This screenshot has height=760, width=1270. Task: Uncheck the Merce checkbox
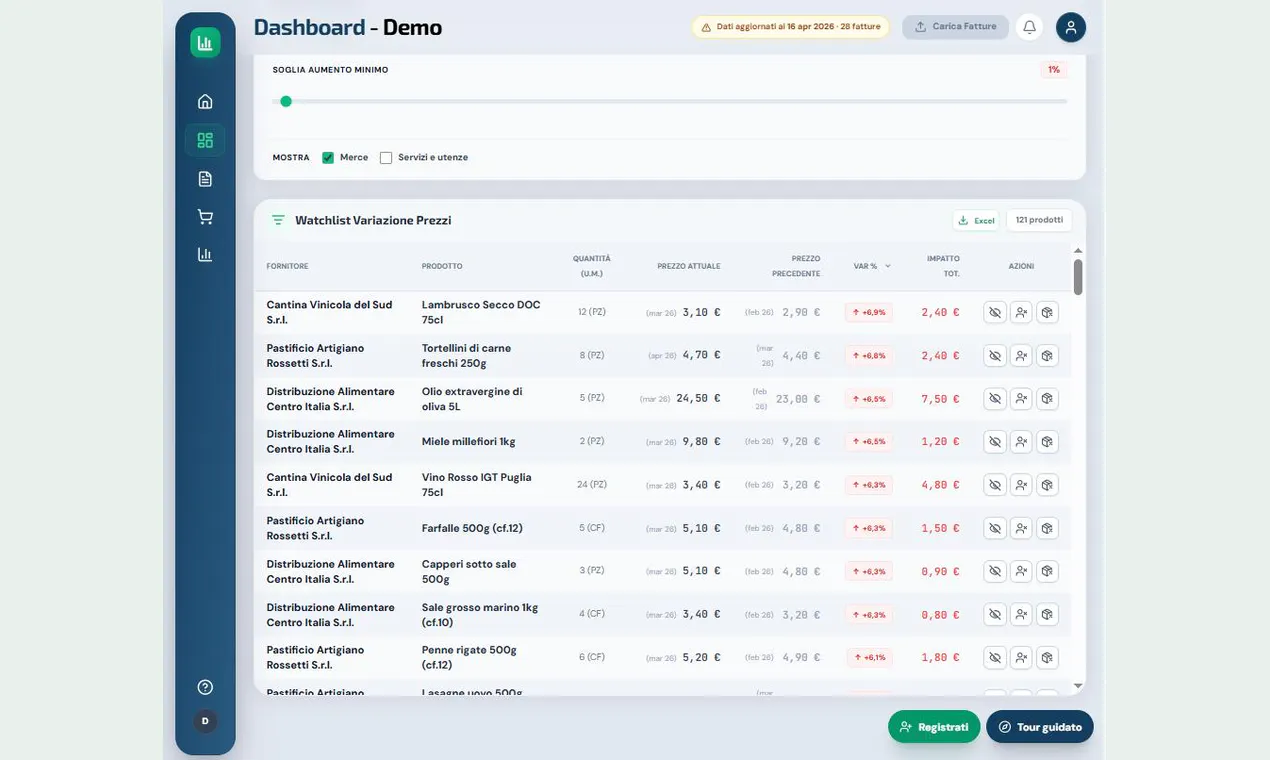[x=328, y=158]
